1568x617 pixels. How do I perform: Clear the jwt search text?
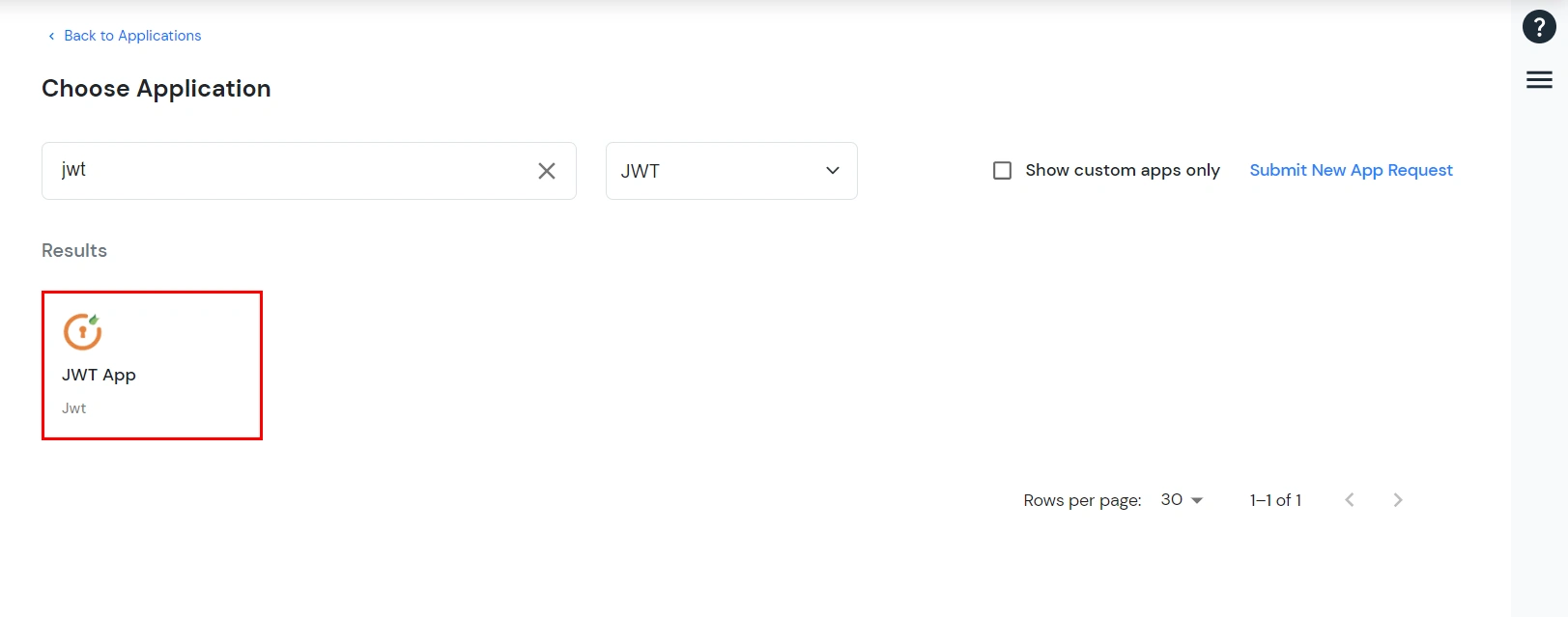(547, 171)
